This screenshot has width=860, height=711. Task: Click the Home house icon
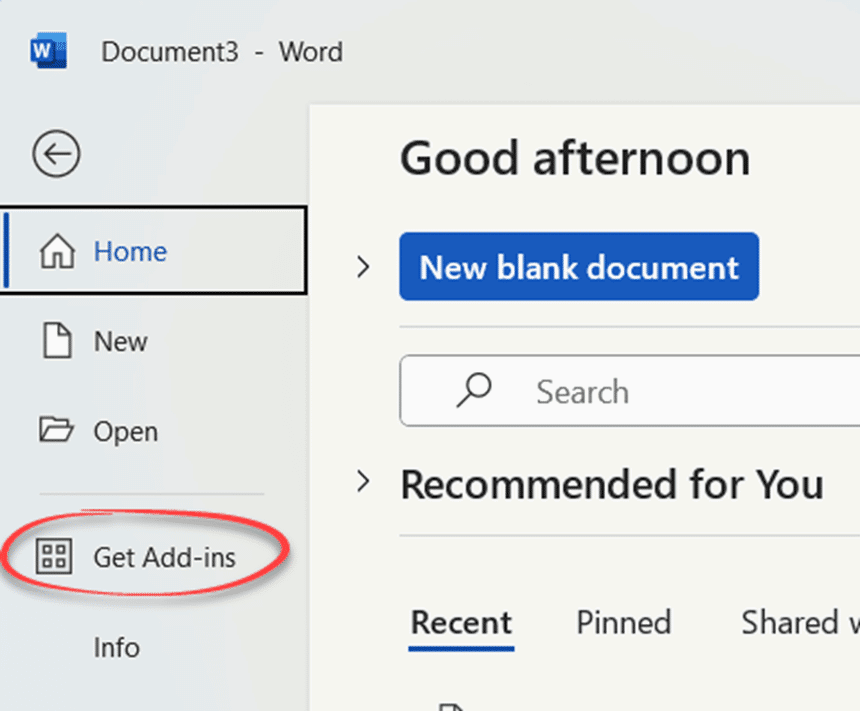(56, 252)
